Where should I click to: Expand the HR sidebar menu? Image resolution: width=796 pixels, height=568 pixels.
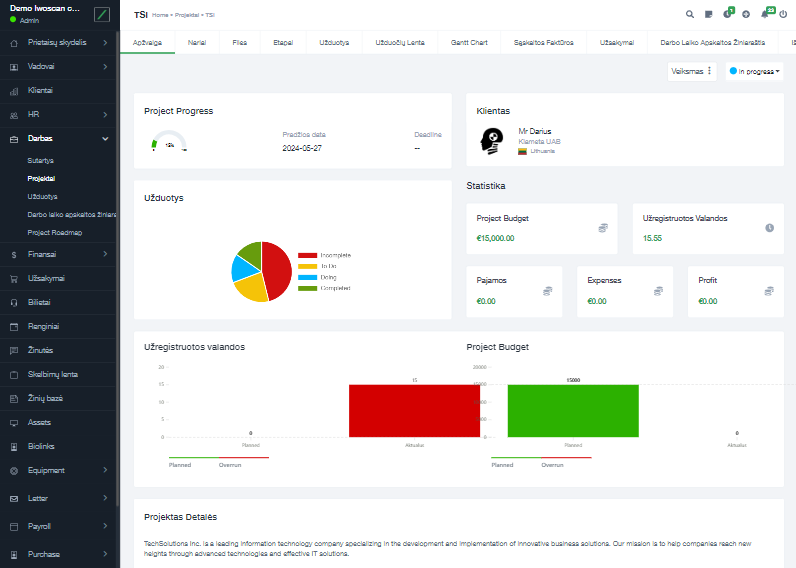click(x=105, y=115)
